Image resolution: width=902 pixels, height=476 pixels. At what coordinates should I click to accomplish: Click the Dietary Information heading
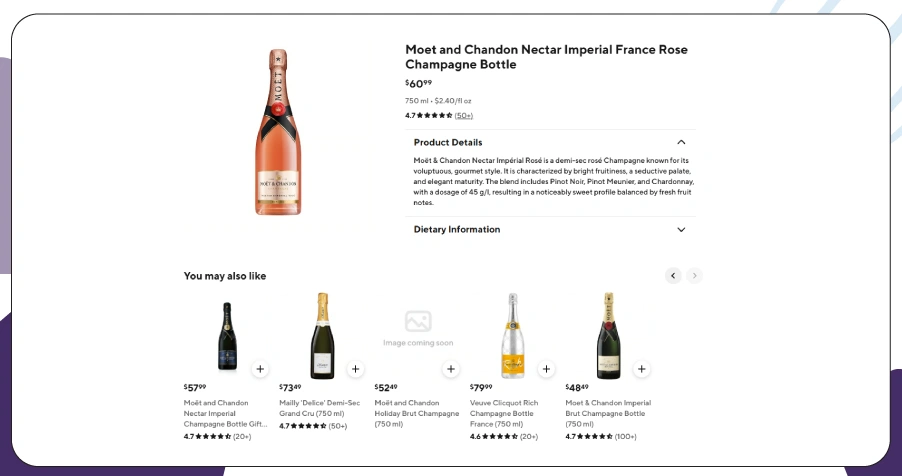coord(457,230)
